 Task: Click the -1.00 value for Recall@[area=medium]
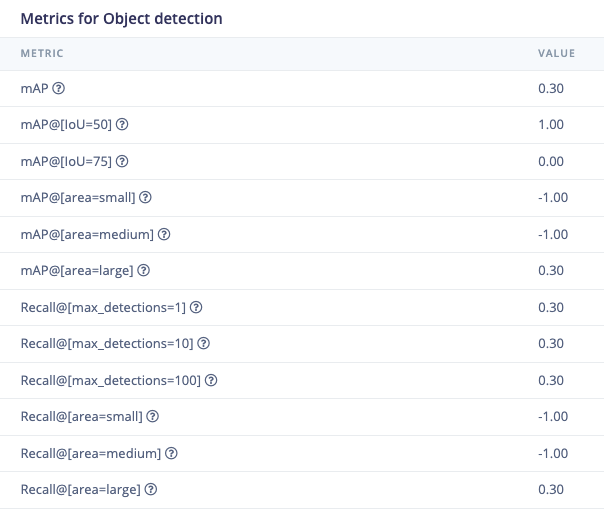553,453
